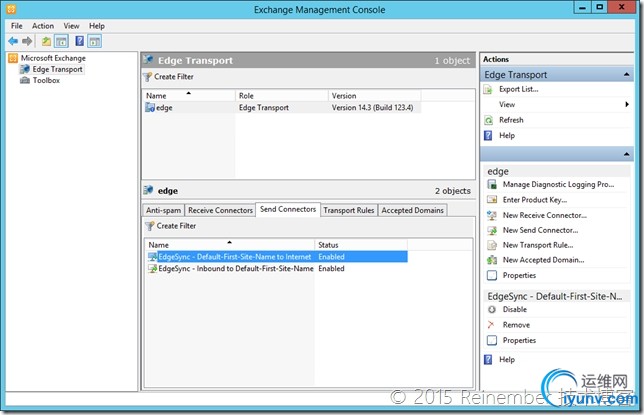Click Export List icon in Actions

coord(488,90)
